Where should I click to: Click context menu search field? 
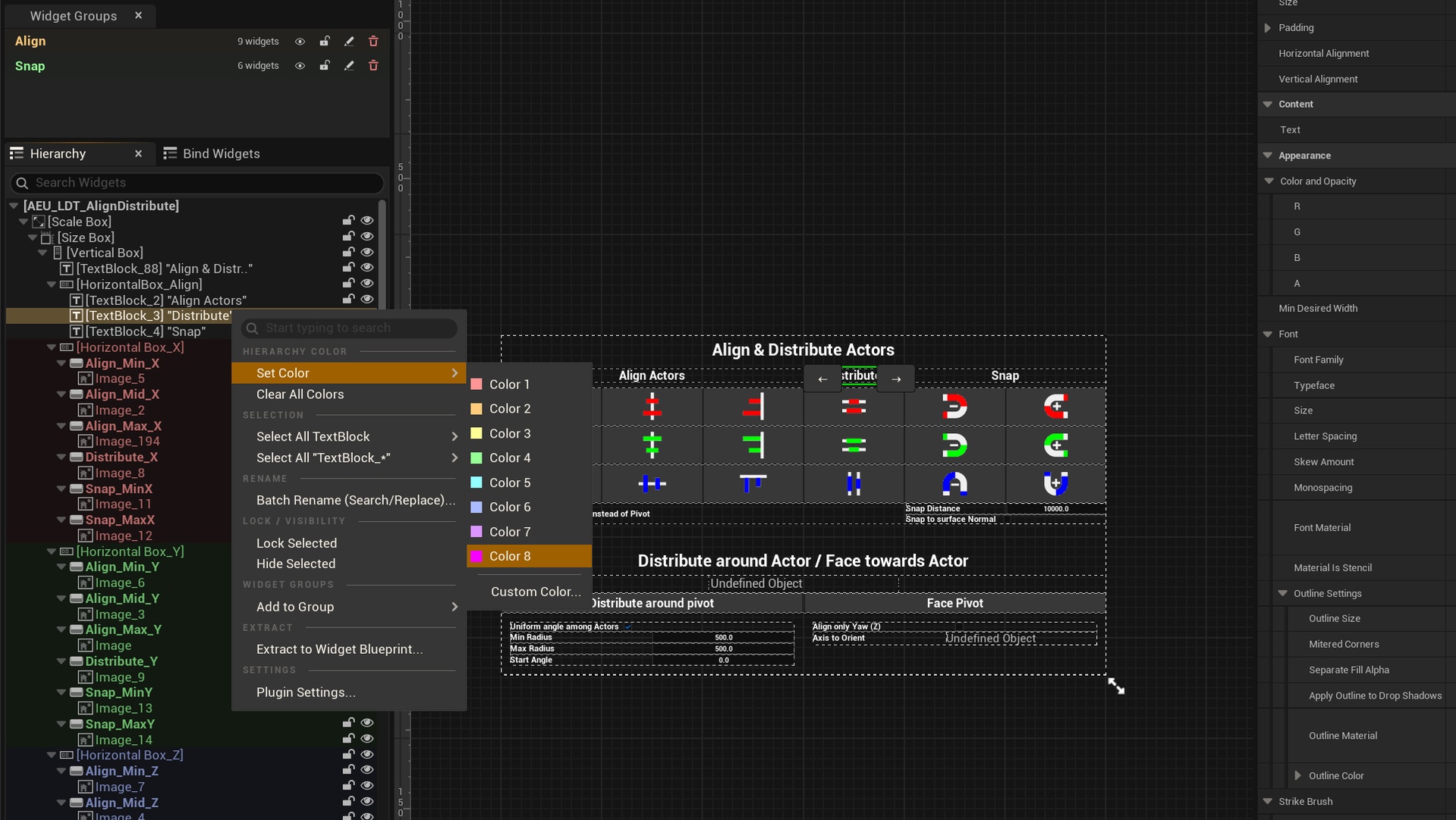click(x=349, y=328)
